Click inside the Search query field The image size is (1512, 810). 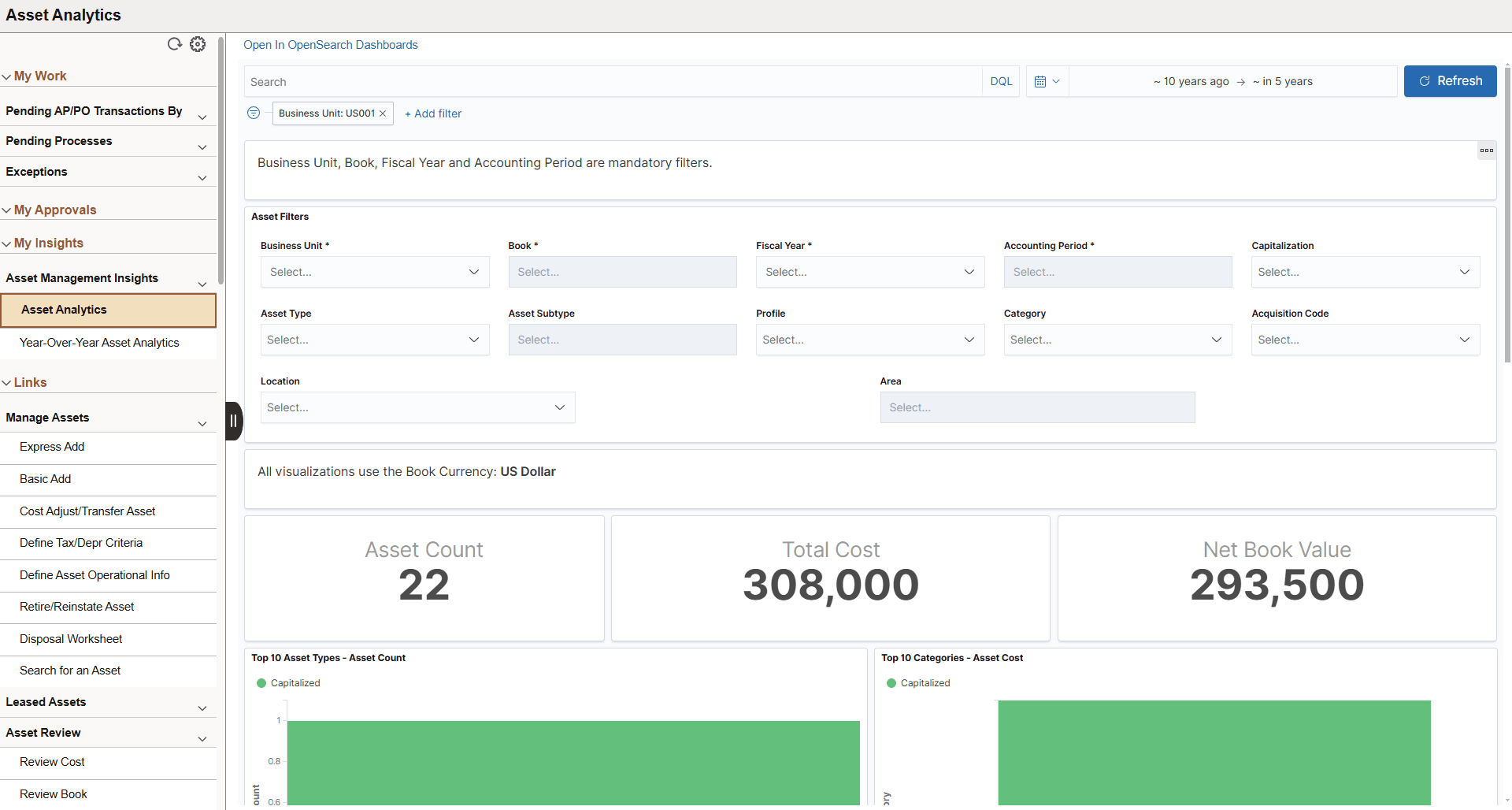[x=551, y=81]
